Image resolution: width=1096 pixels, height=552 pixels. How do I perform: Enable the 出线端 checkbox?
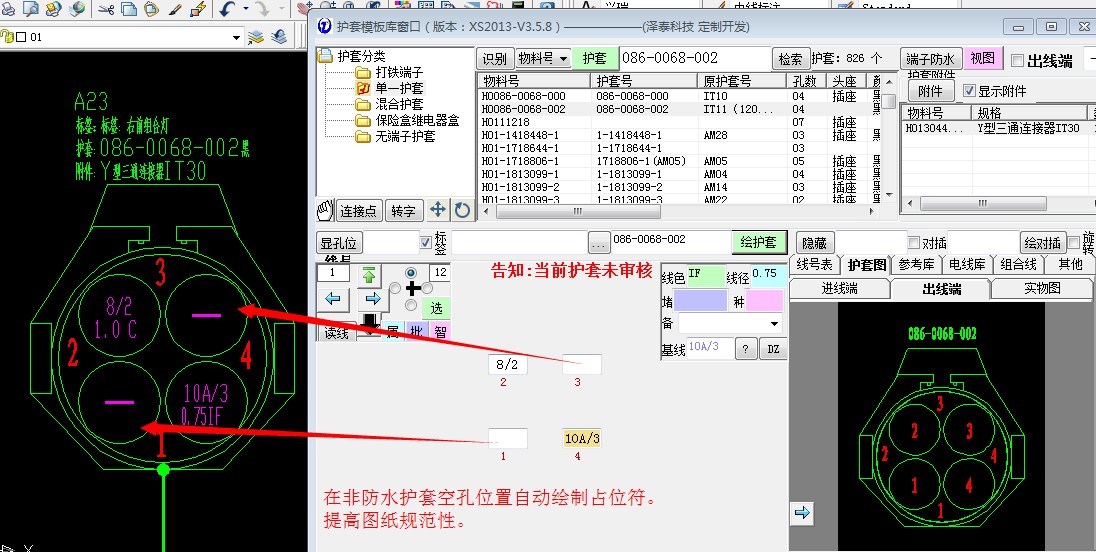(x=1018, y=60)
